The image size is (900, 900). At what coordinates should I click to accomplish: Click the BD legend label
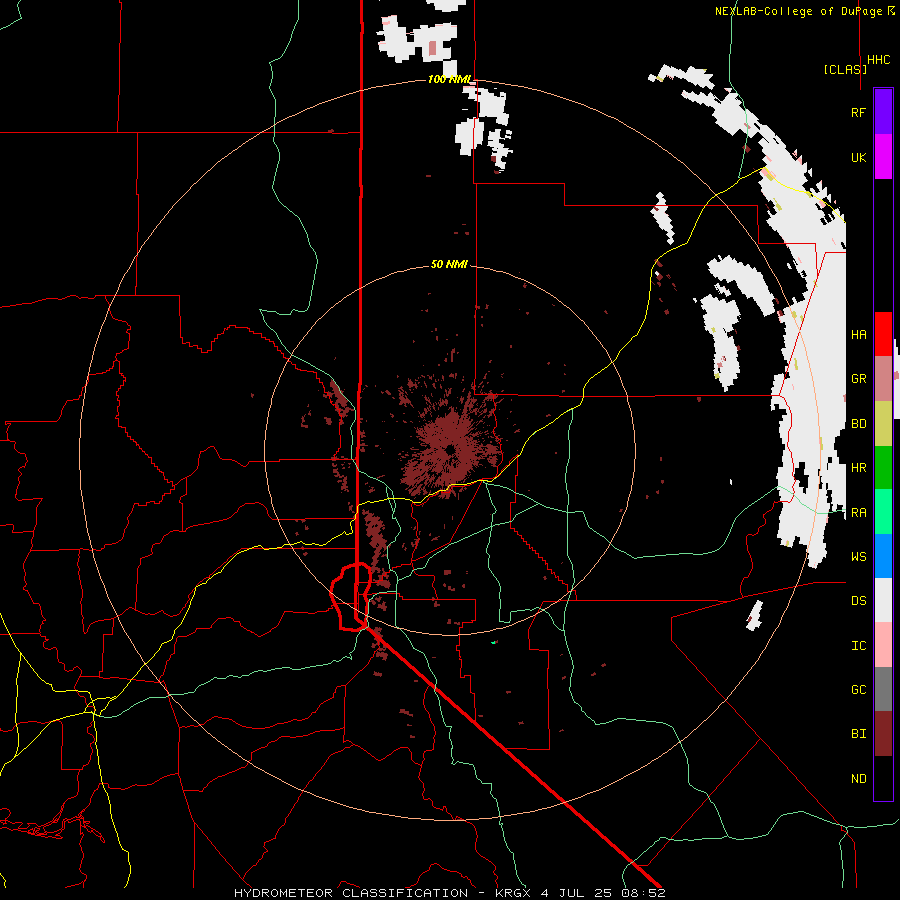point(858,424)
